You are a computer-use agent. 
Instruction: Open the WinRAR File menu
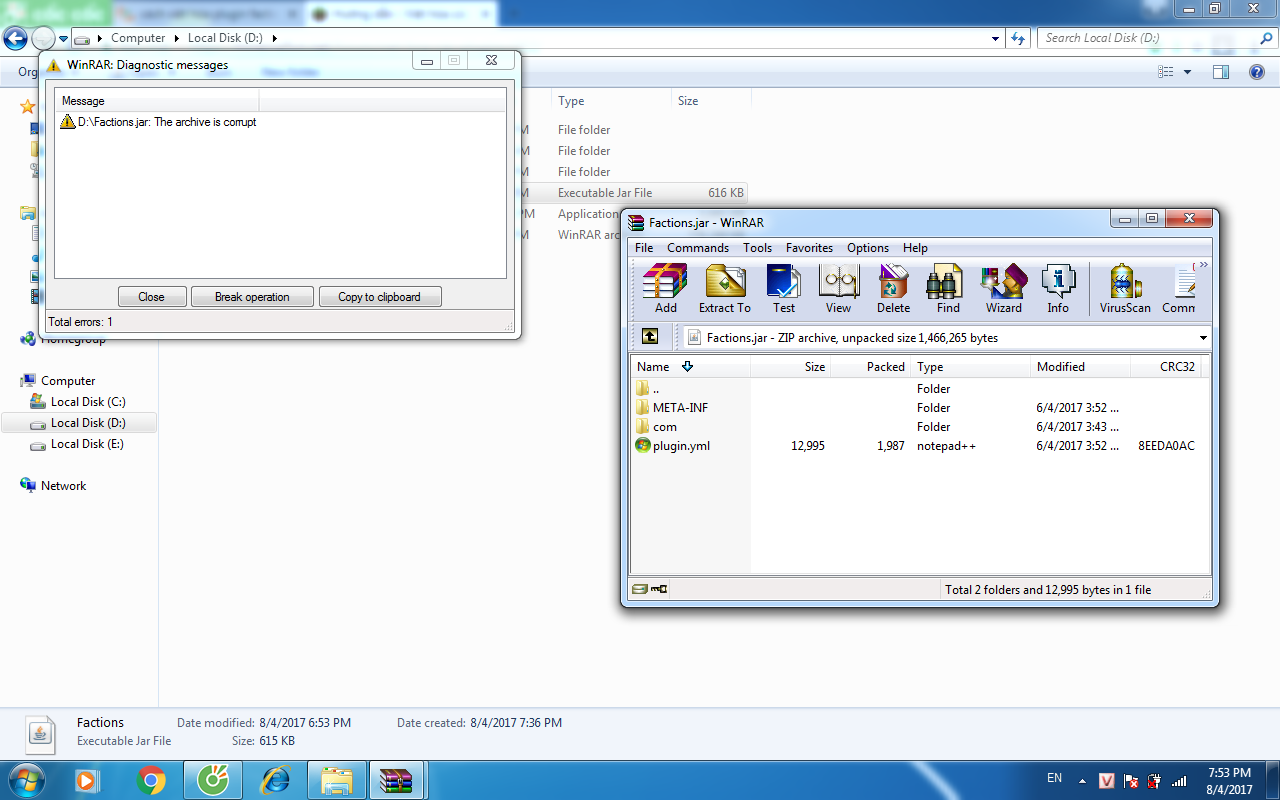coord(644,248)
